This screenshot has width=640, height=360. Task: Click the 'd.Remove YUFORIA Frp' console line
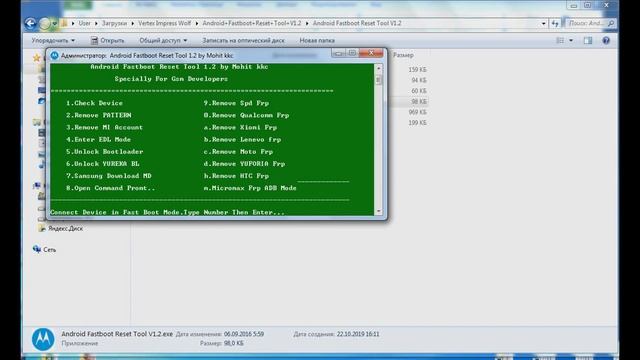(x=244, y=164)
